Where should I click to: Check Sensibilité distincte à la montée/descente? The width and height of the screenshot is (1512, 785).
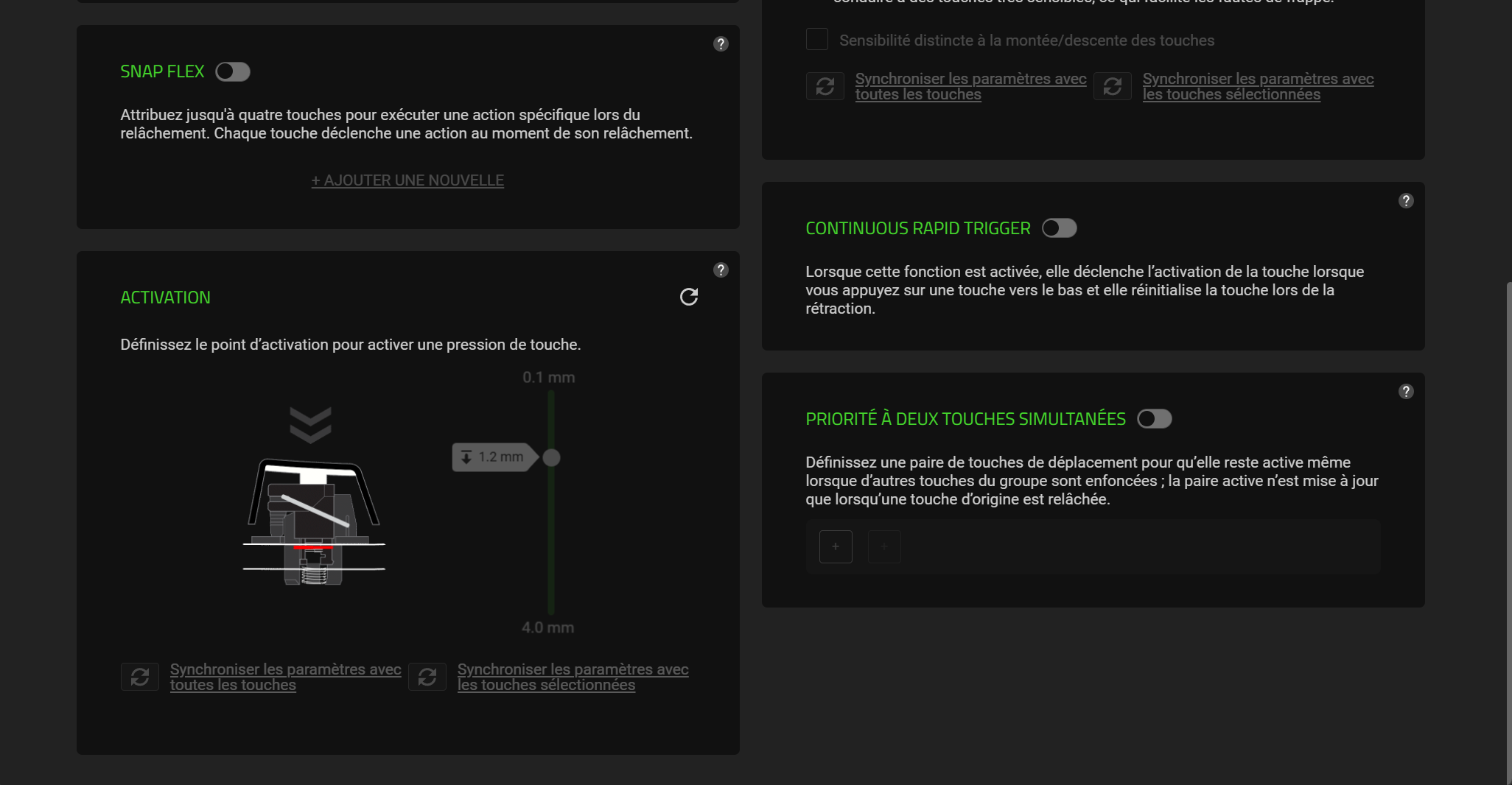817,40
